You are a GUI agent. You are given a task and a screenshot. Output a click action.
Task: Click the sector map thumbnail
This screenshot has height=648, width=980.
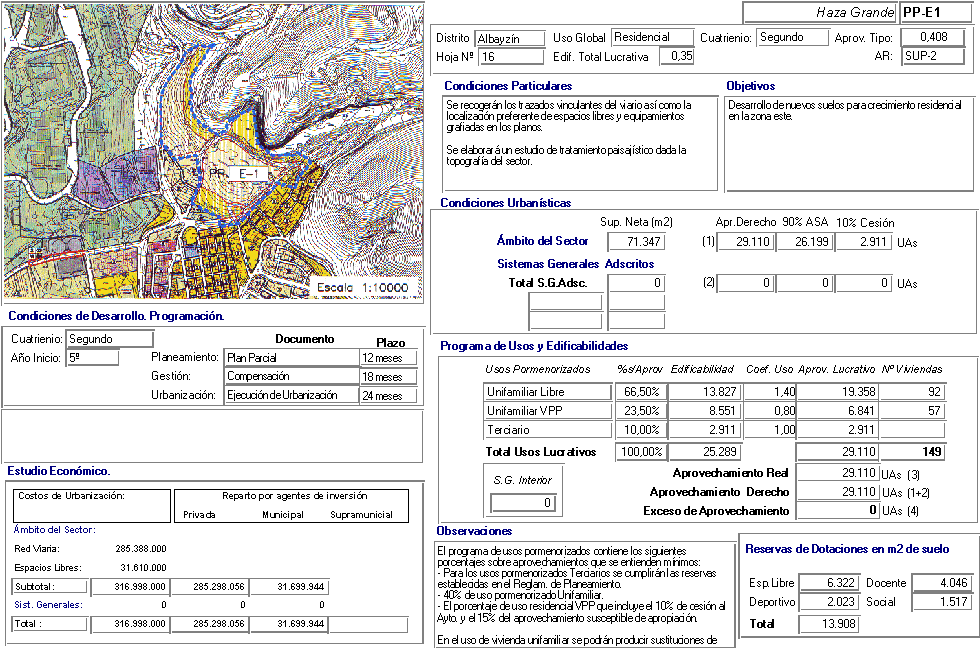tap(213, 152)
